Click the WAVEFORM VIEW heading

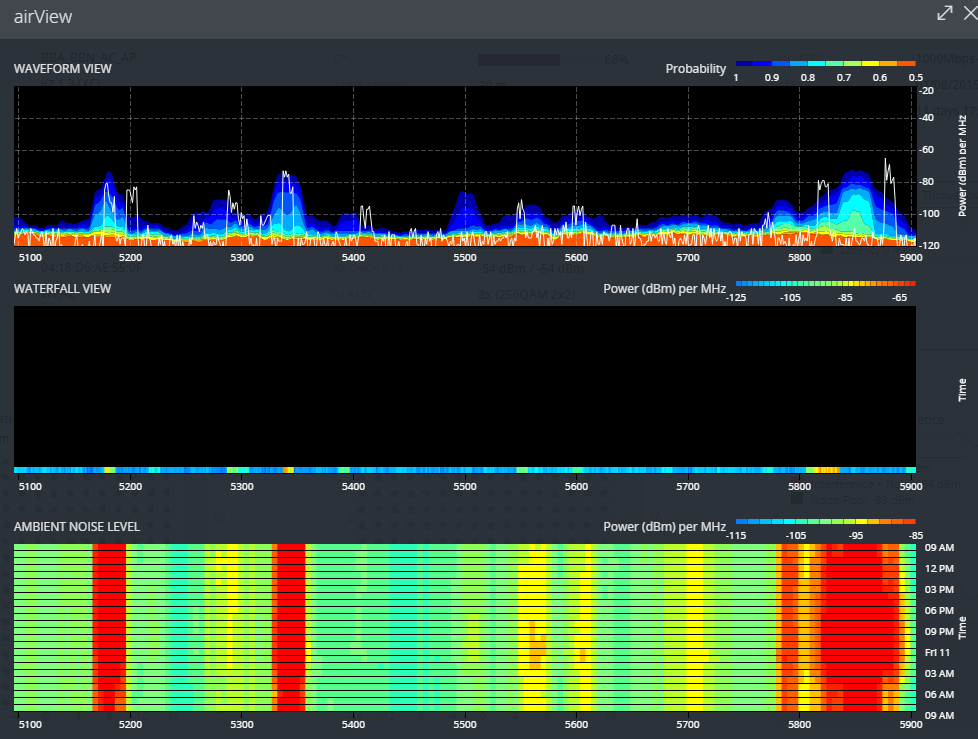(62, 69)
